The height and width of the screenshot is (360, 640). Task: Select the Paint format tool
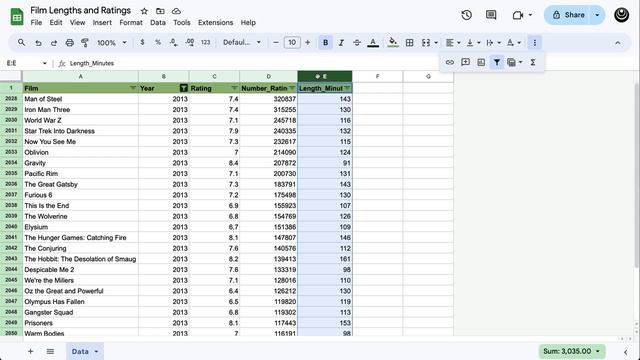coord(85,42)
